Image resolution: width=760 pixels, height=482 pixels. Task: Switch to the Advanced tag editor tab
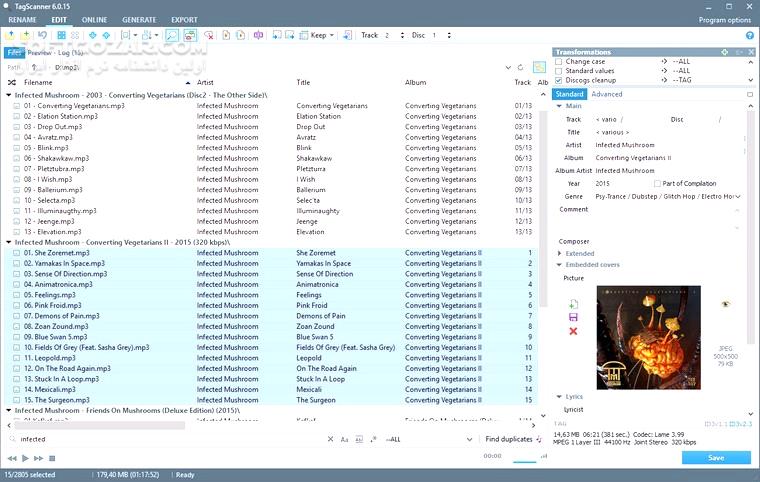607,94
